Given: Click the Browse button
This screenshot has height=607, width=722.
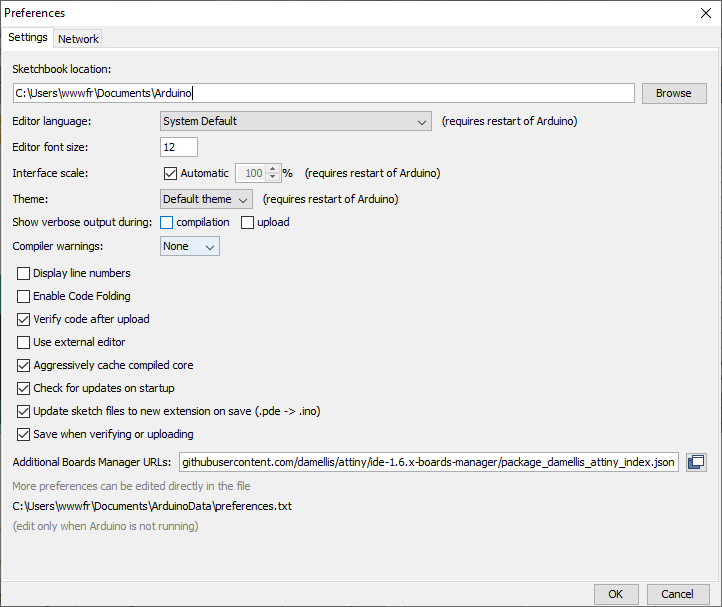Looking at the screenshot, I should pos(674,93).
